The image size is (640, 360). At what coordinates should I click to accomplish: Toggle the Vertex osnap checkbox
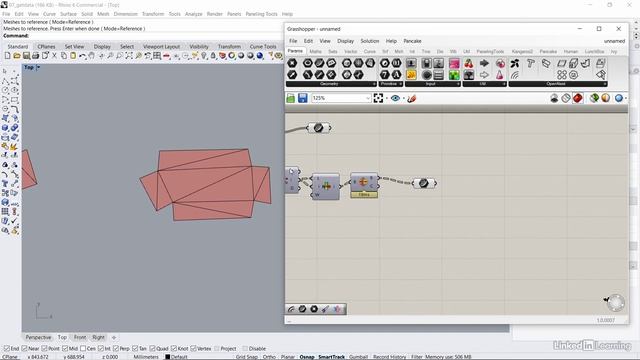pos(193,349)
